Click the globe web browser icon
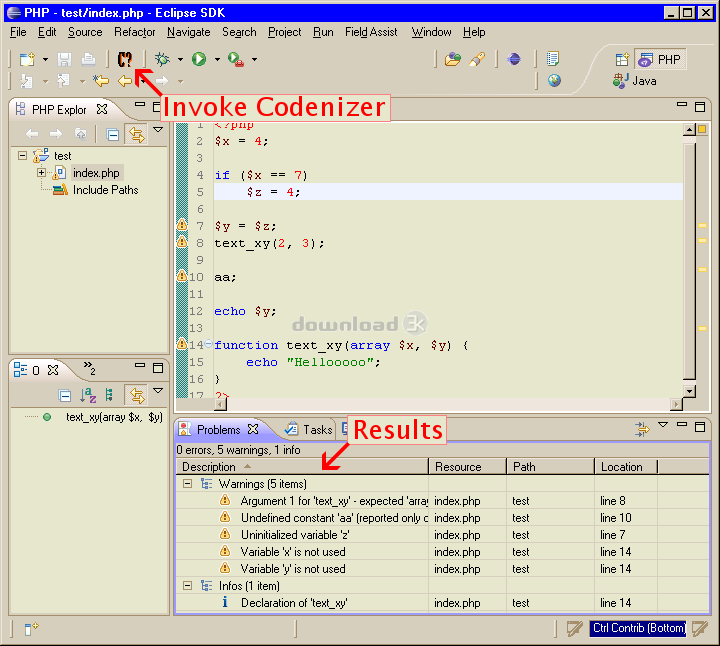This screenshot has height=646, width=720. click(x=554, y=81)
